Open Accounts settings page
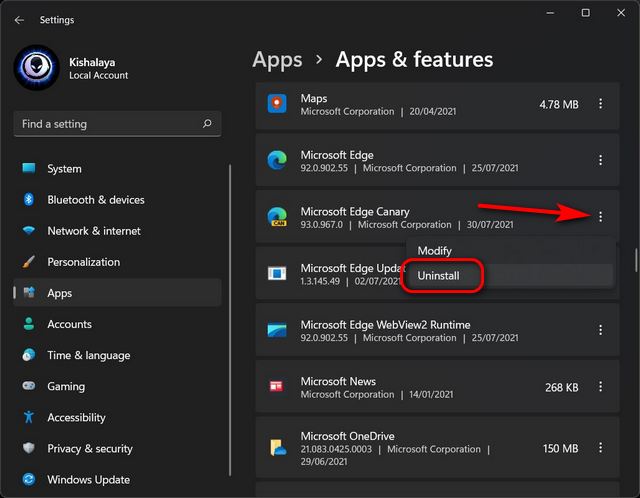The height and width of the screenshot is (498, 640). point(69,324)
